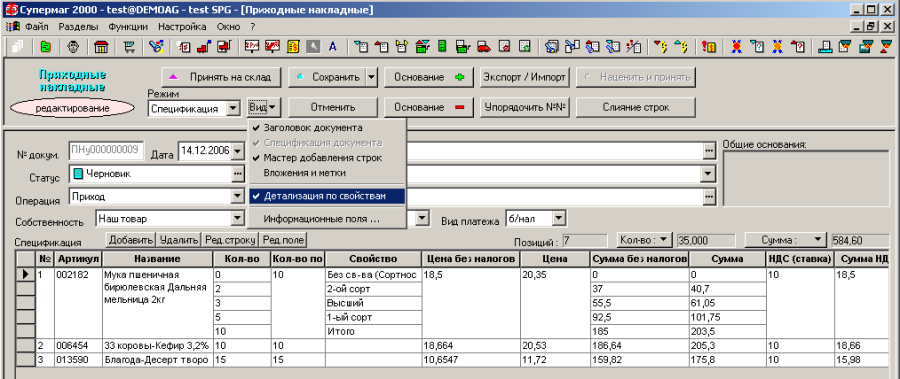Open the Файл menu
This screenshot has width=900, height=379.
click(36, 26)
